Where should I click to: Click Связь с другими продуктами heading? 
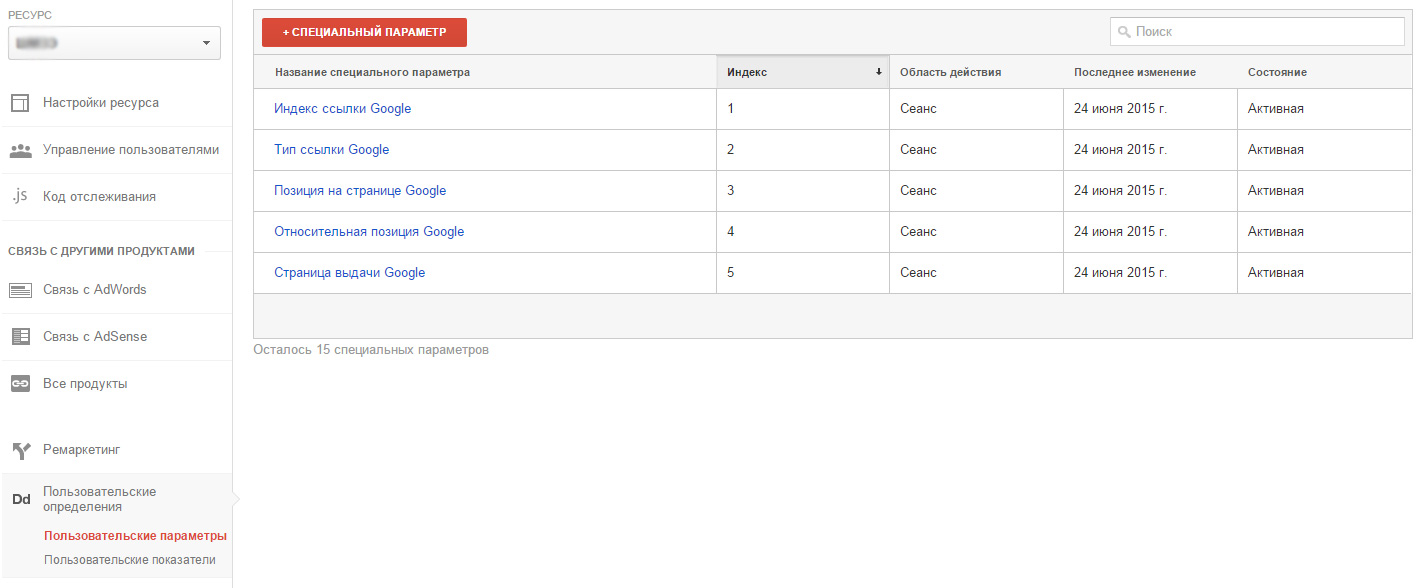[101, 251]
